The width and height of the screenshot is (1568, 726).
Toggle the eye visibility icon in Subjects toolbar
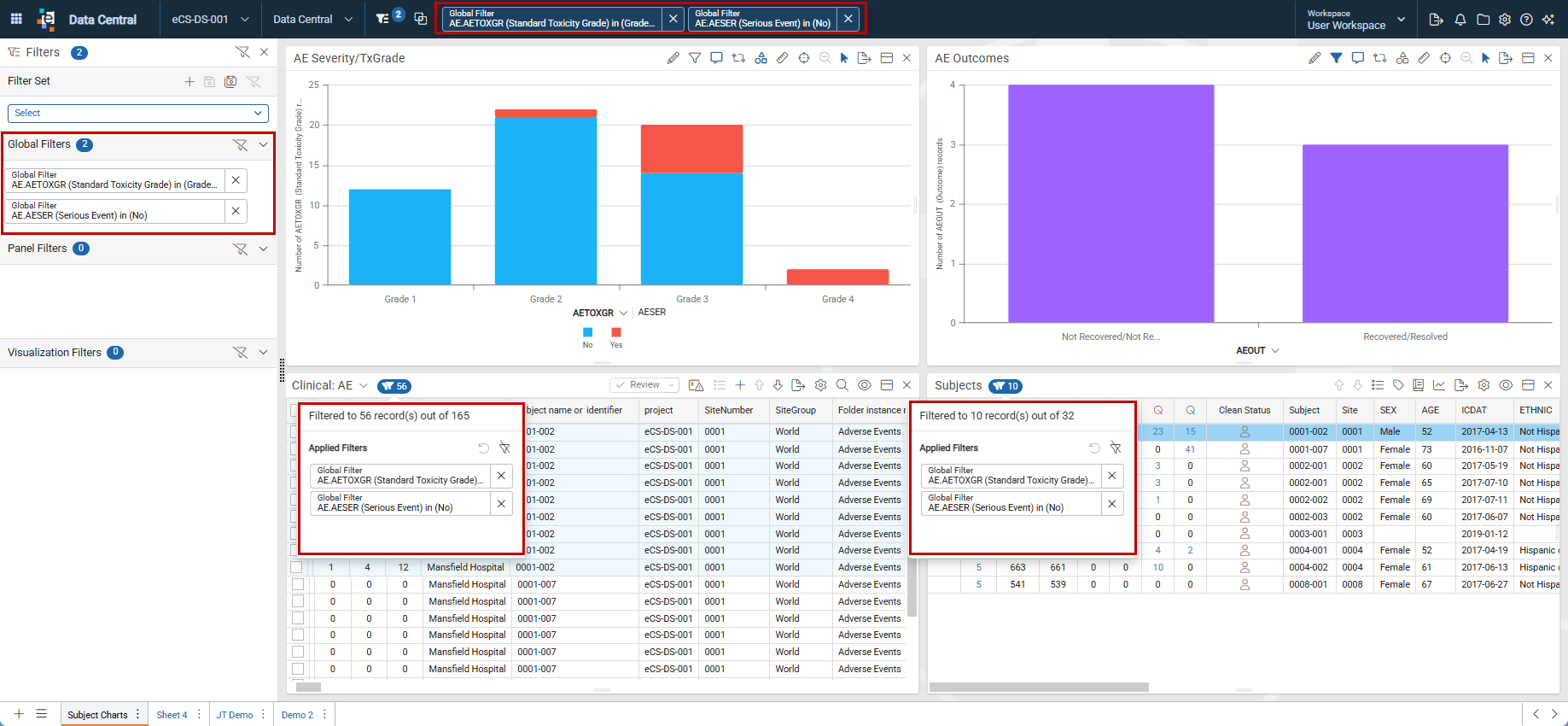pyautogui.click(x=1507, y=385)
